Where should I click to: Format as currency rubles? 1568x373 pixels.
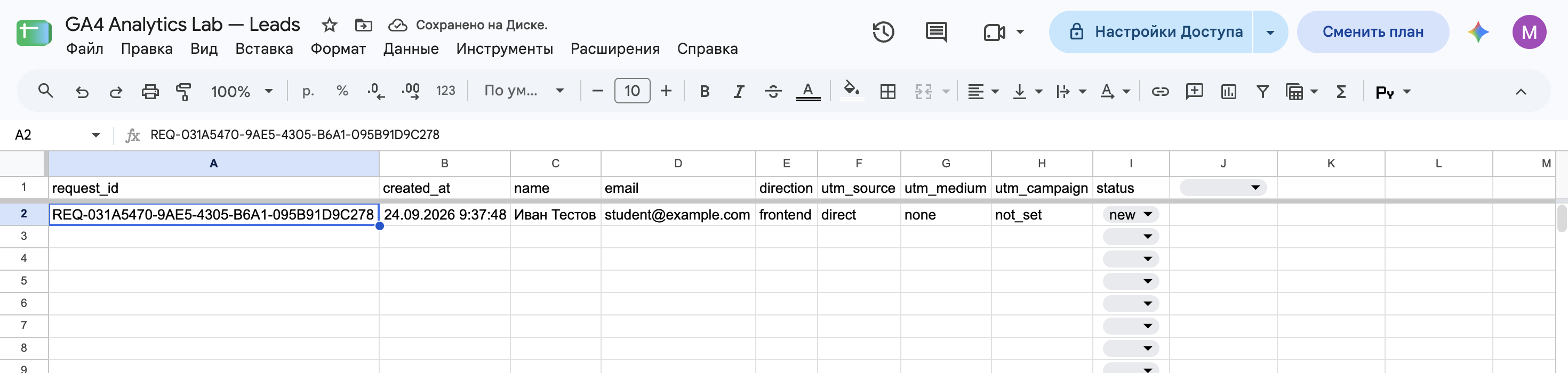click(x=308, y=91)
